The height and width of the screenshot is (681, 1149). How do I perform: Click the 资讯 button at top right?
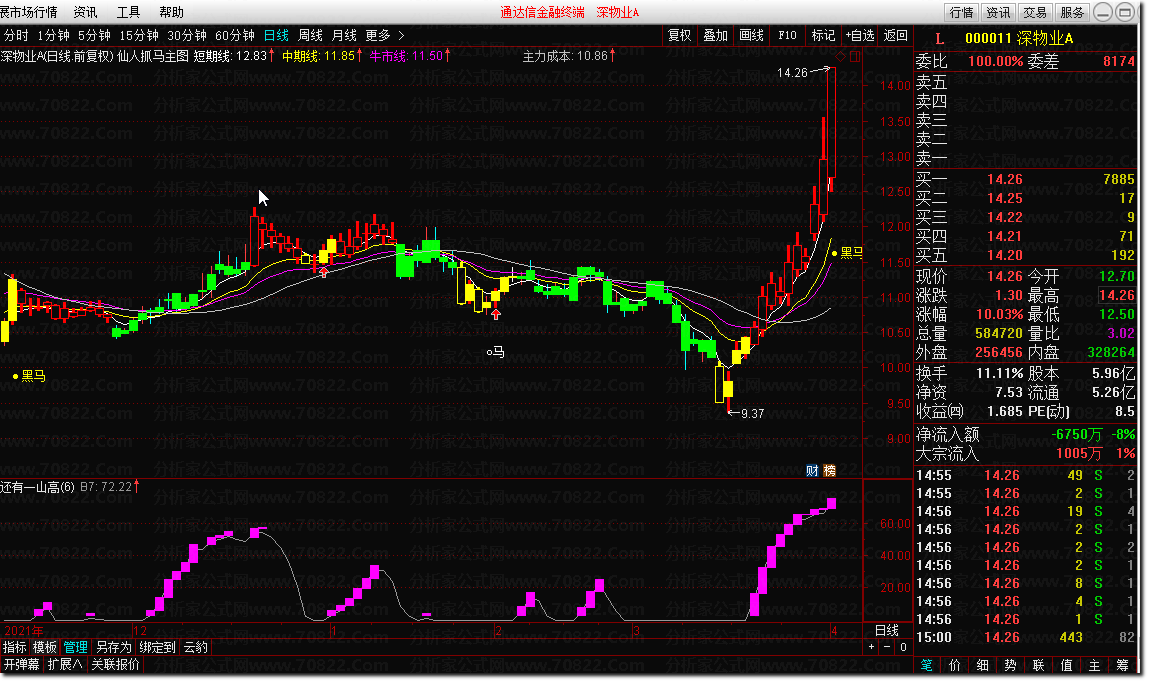pyautogui.click(x=997, y=12)
